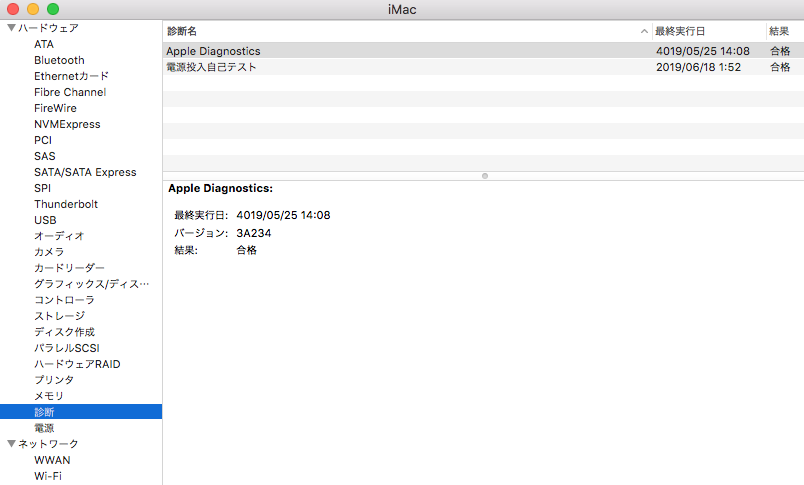Sort by 最終実行日 column header
The width and height of the screenshot is (804, 485).
coord(680,32)
